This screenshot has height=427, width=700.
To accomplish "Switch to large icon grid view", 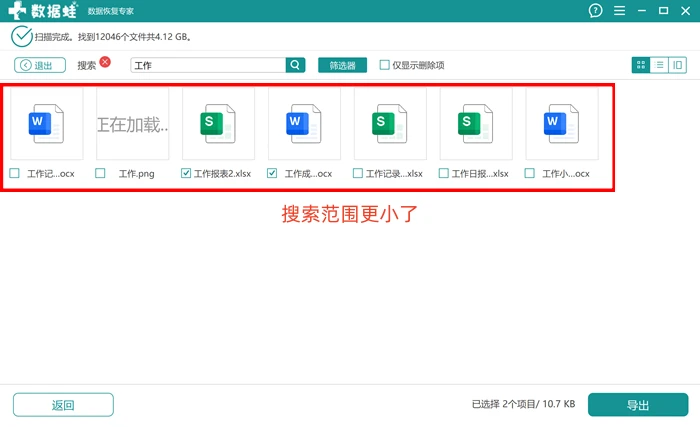I will [641, 65].
